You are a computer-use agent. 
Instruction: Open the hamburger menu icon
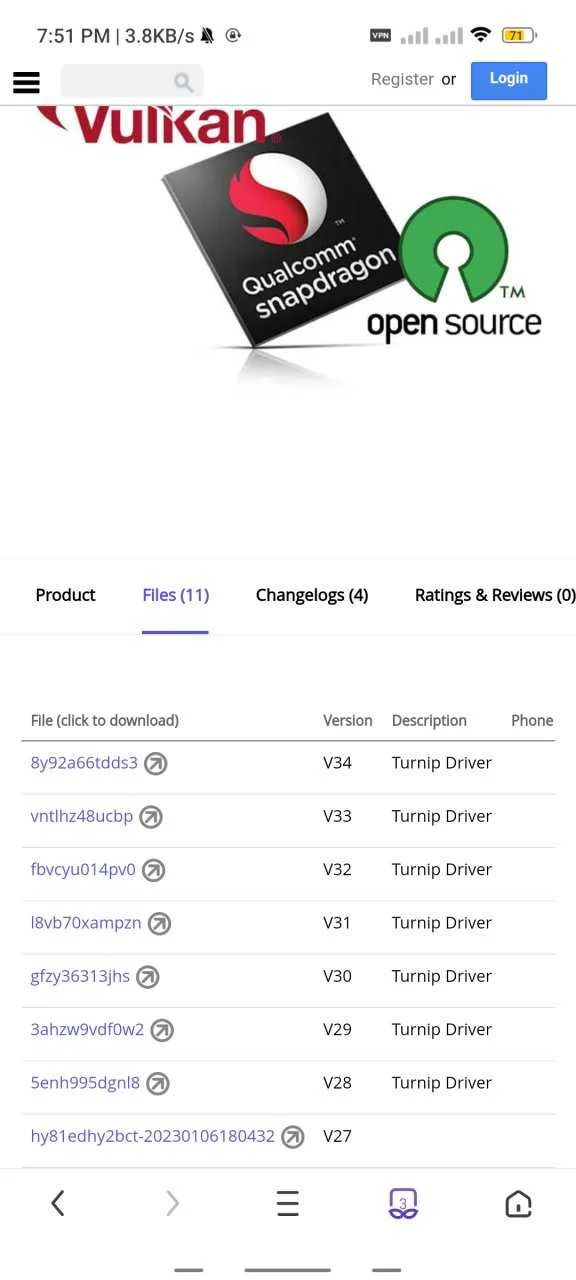(x=27, y=82)
